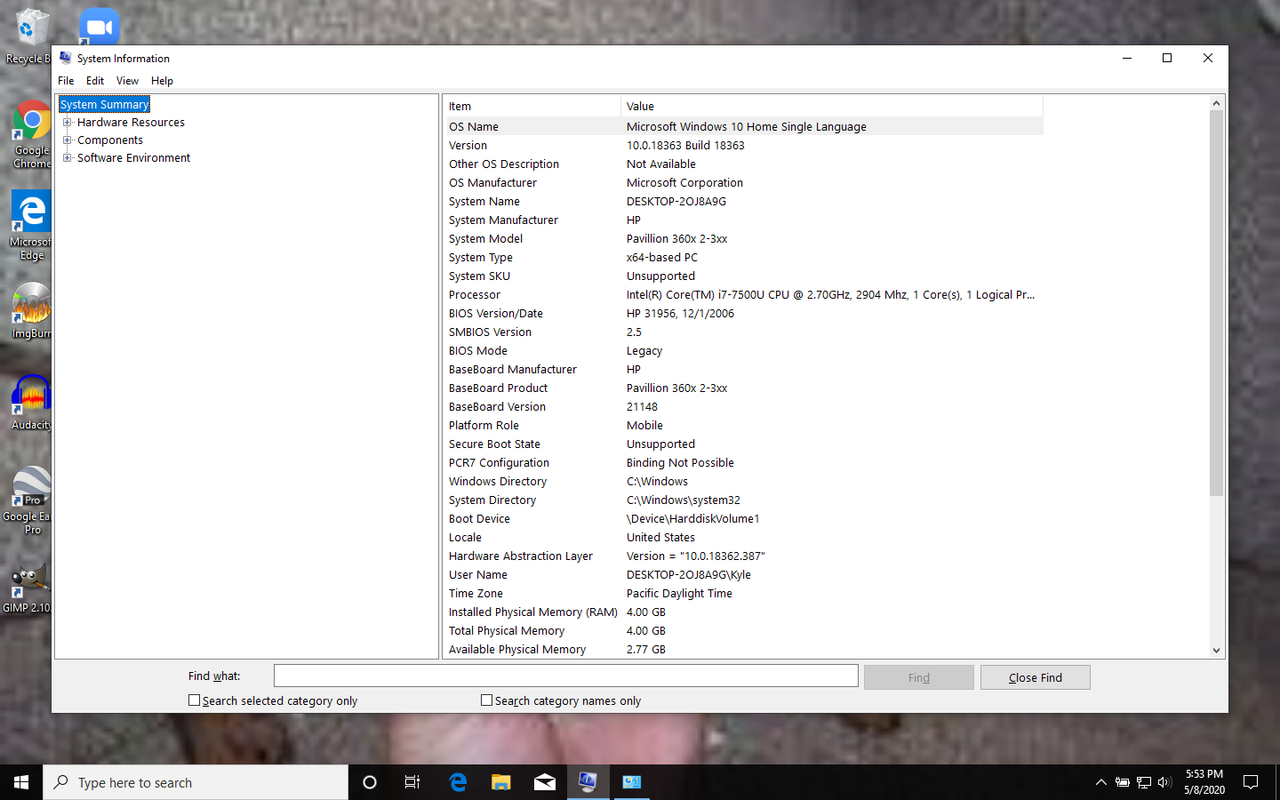Select the PCR7 Configuration row

[744, 463]
